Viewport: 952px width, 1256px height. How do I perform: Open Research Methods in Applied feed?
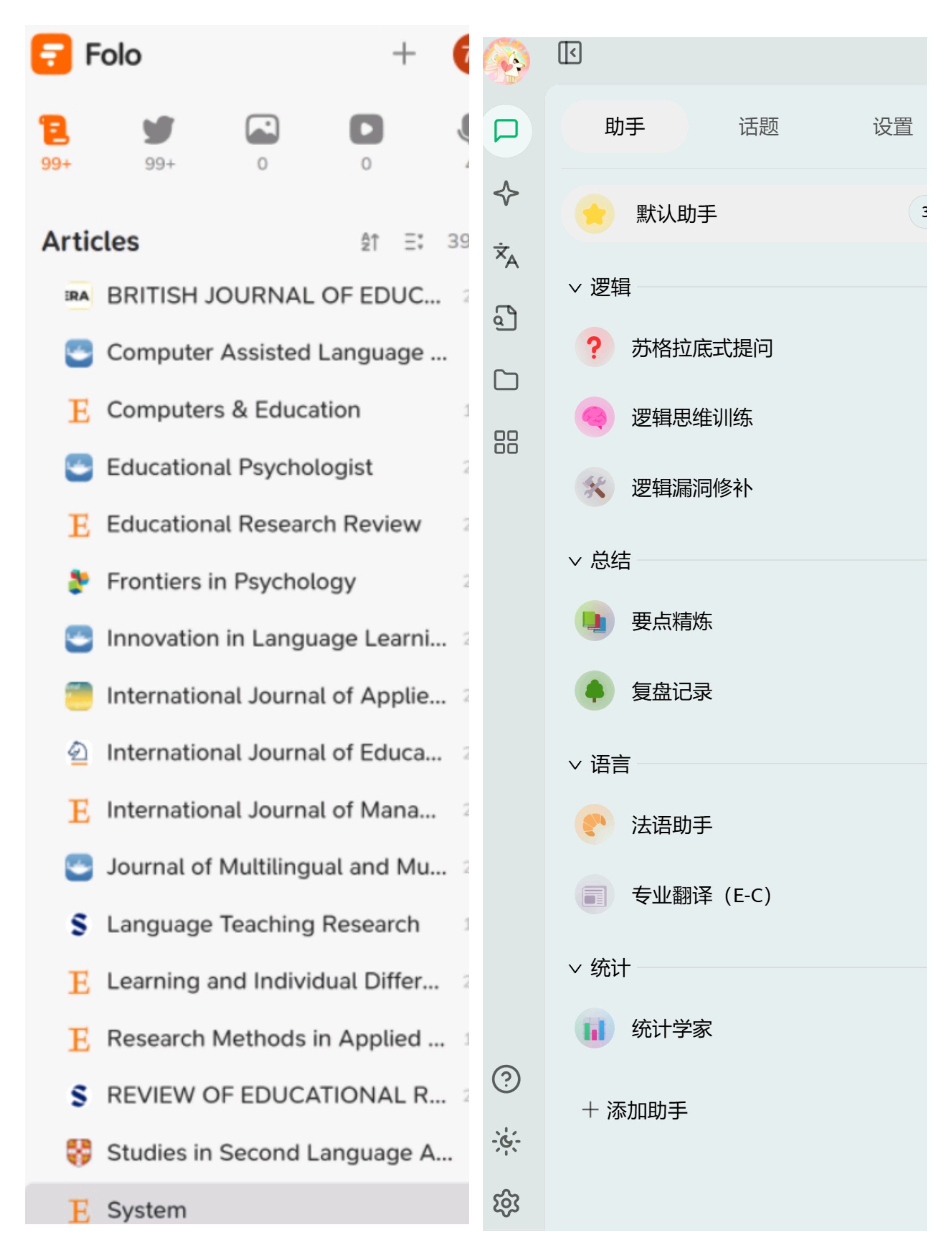[x=247, y=1039]
